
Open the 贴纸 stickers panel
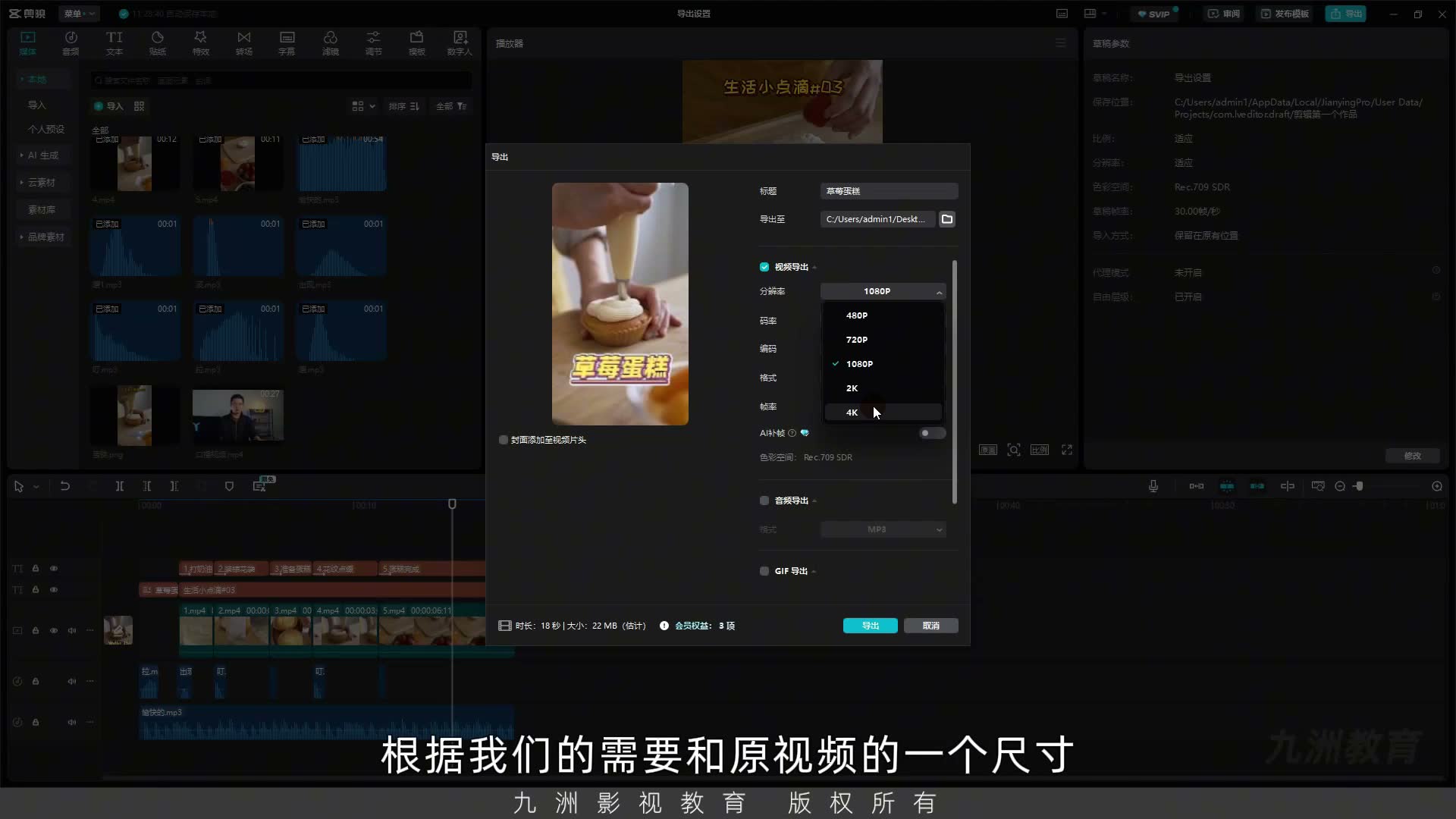click(x=157, y=42)
